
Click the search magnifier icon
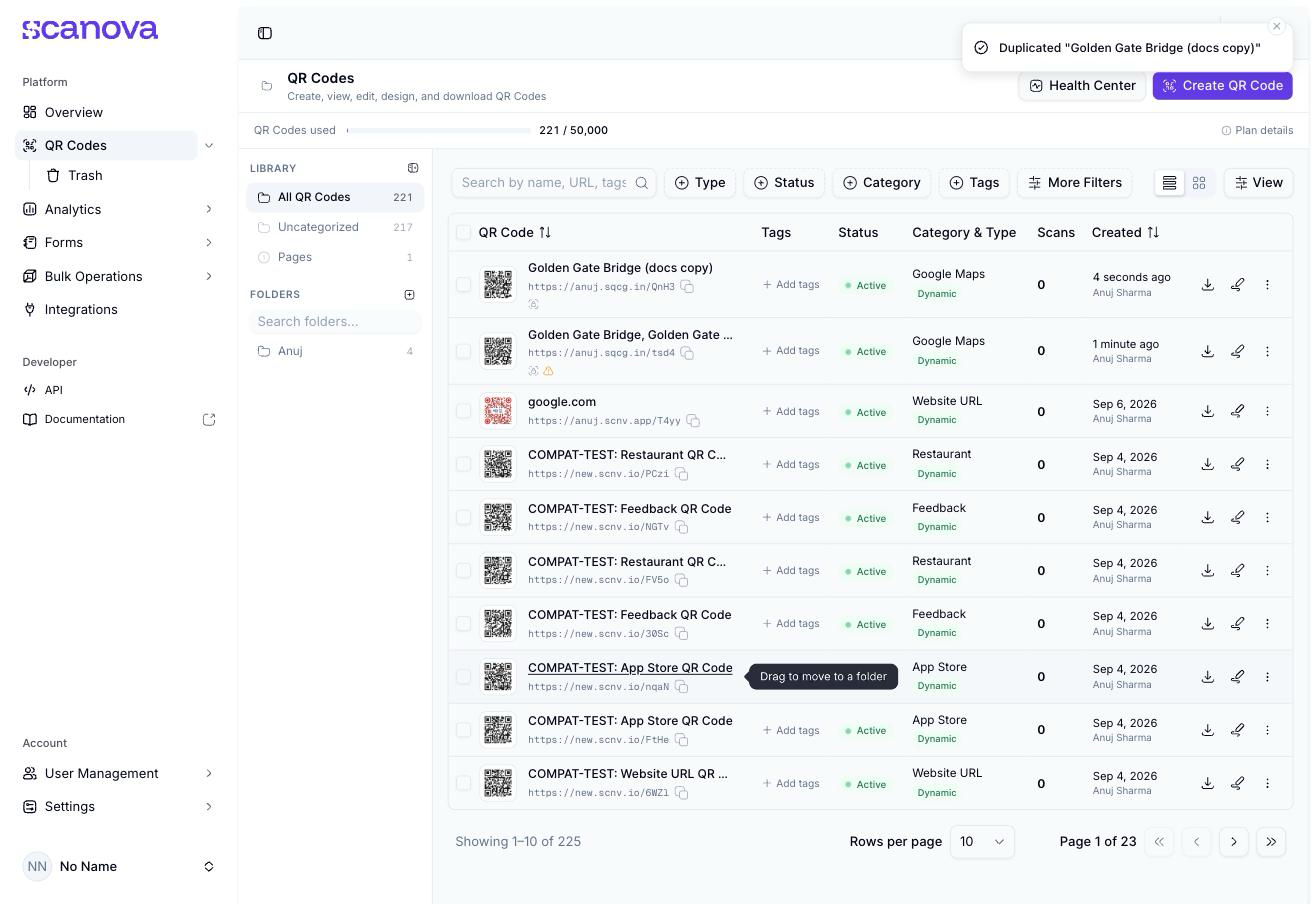pyautogui.click(x=642, y=183)
